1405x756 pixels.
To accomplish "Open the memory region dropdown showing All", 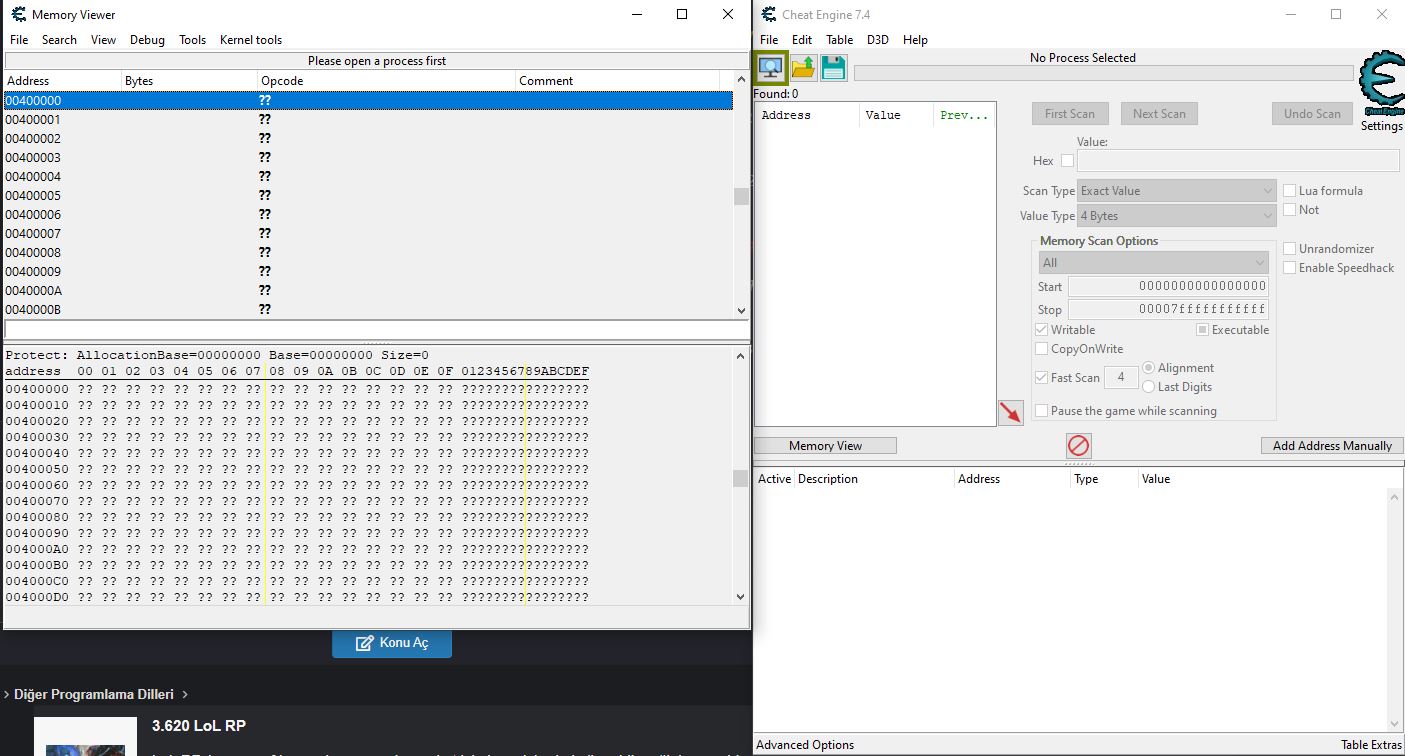I will [x=1154, y=263].
